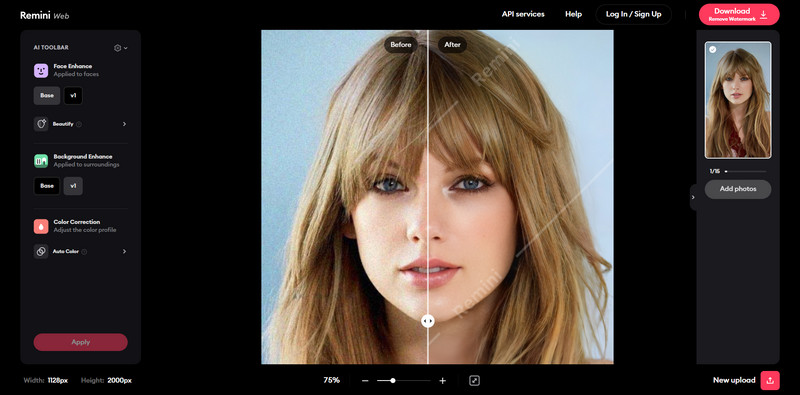Viewport: 800px width, 395px height.
Task: Click the red New upload icon
Action: click(x=770, y=380)
